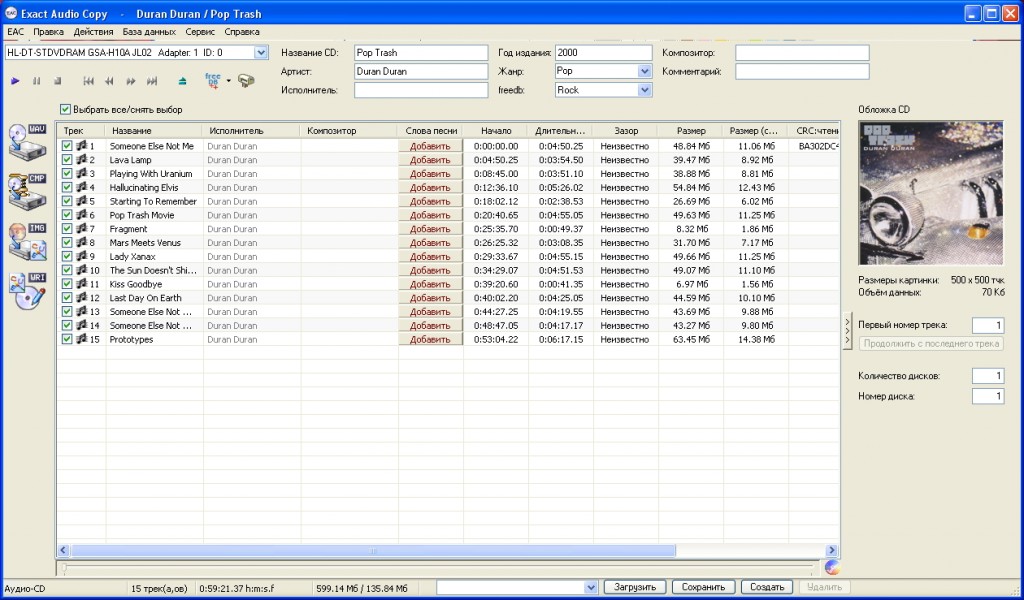Click the round disc icon near the bottom slider
Screen dimensions: 1024x600
tap(831, 567)
